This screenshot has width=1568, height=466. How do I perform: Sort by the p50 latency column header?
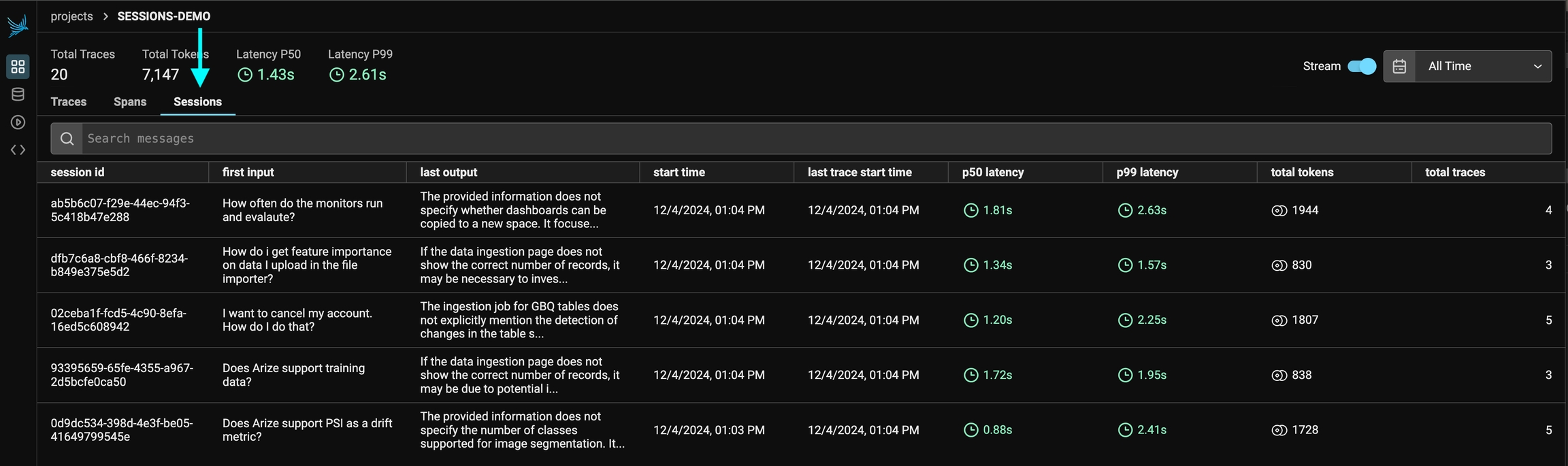(x=992, y=173)
